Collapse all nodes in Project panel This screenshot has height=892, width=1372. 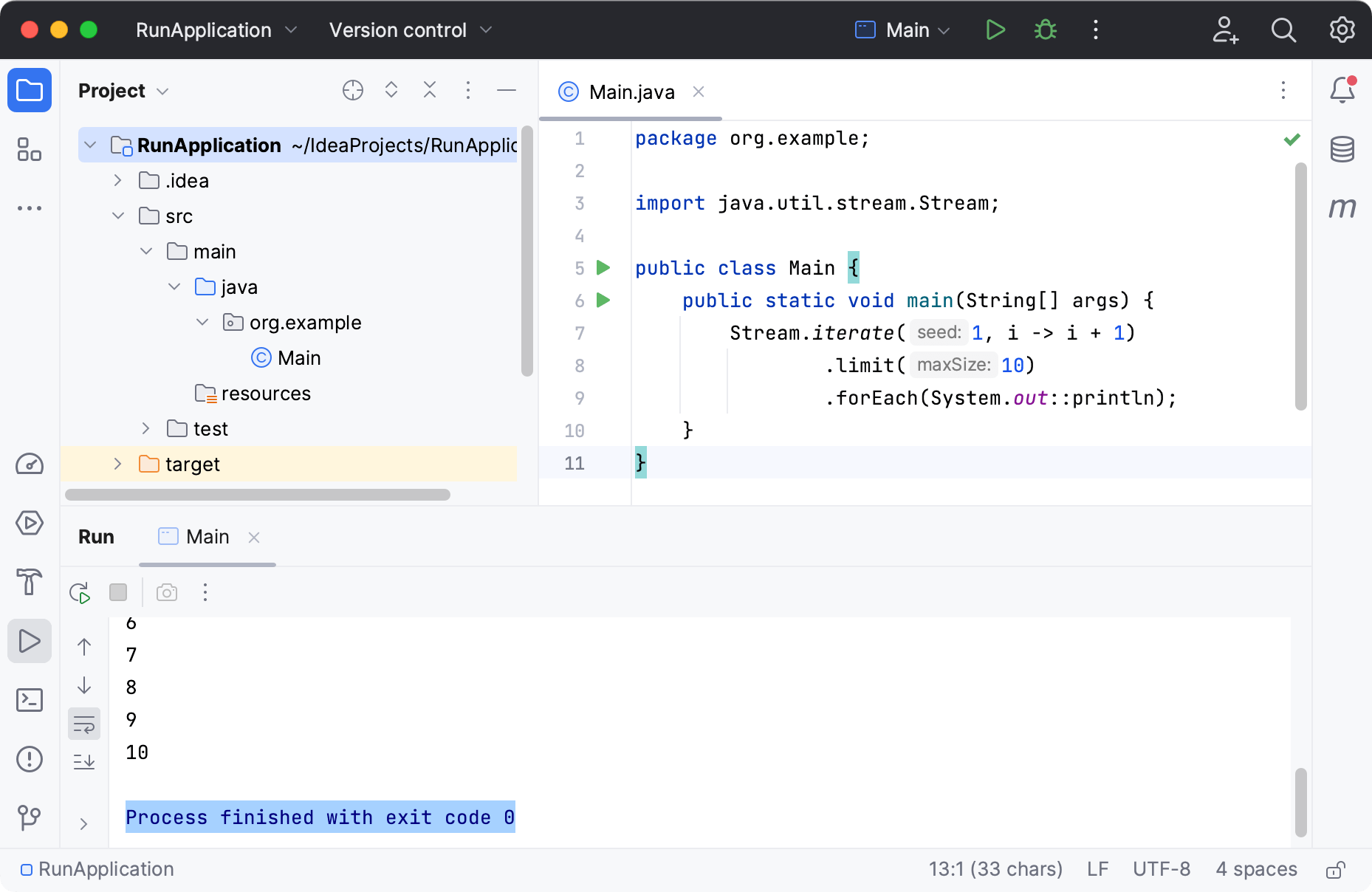(x=430, y=90)
